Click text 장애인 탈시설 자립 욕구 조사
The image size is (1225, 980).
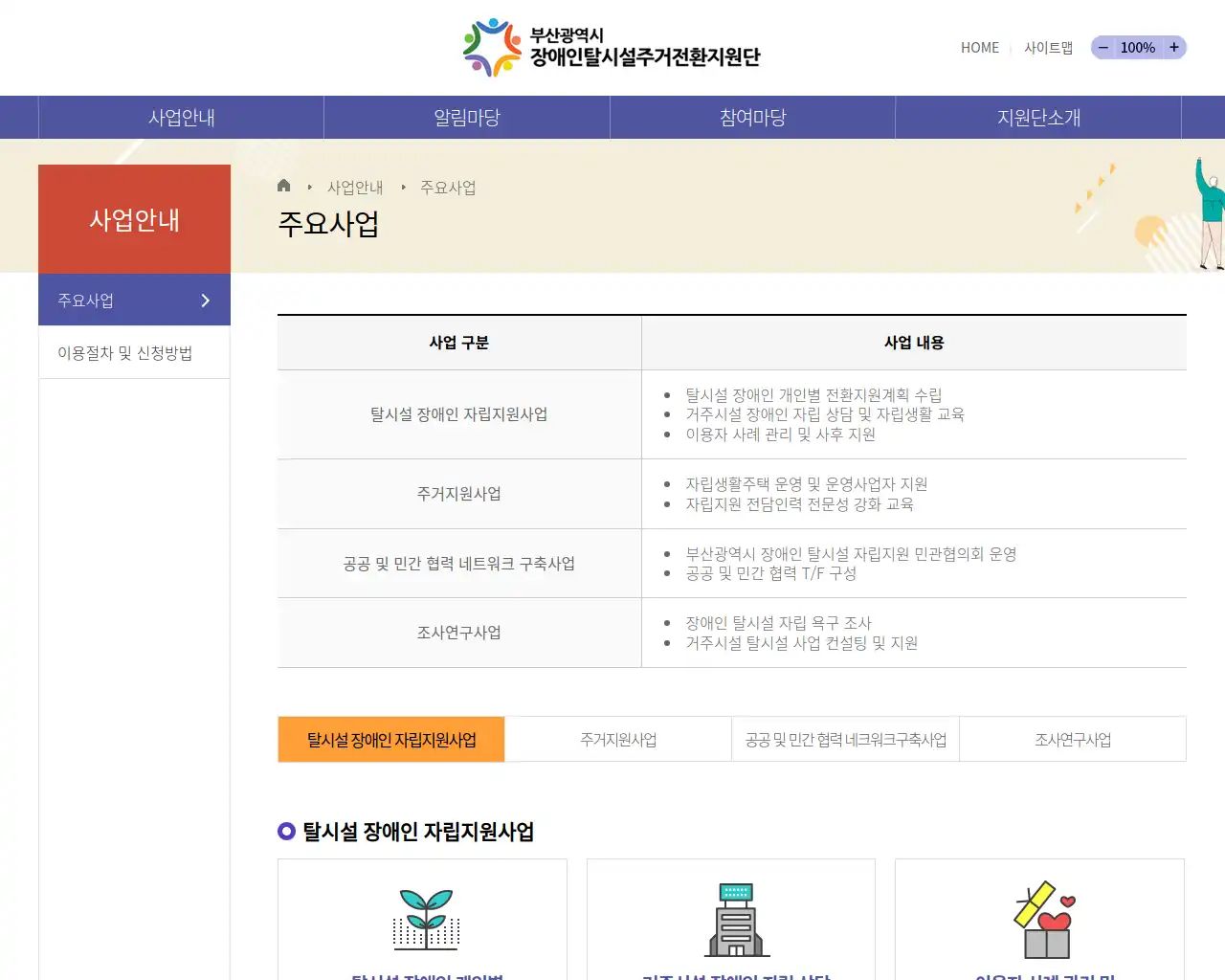point(778,623)
